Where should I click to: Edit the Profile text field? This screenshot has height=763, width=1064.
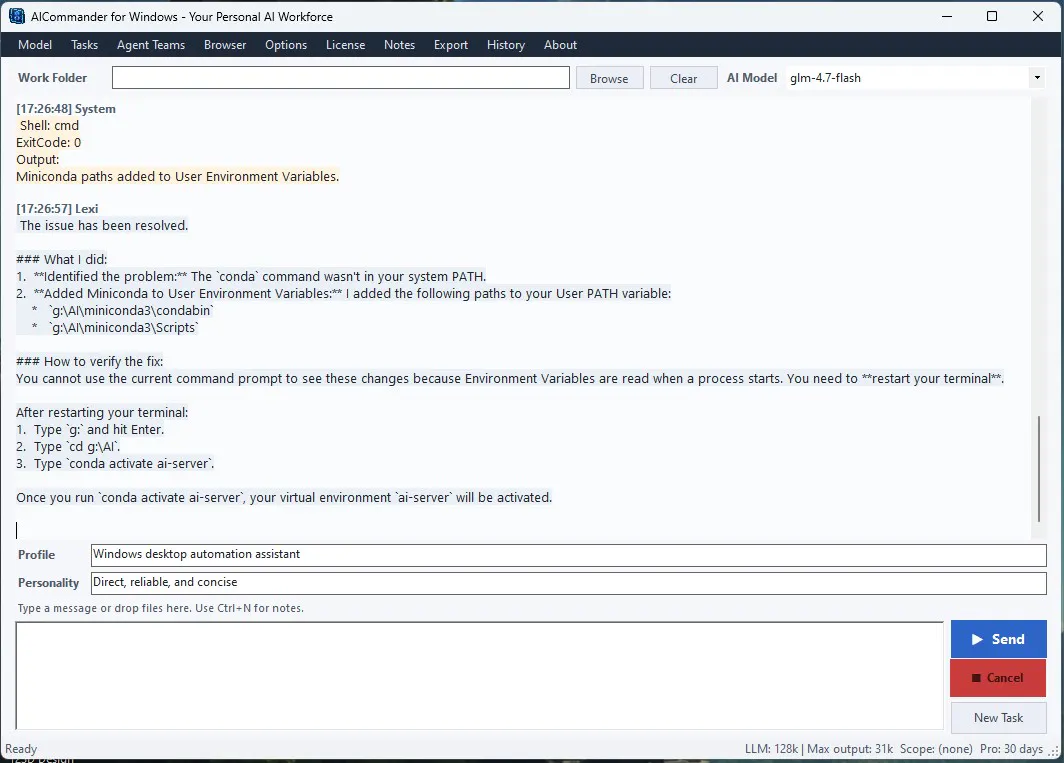point(568,555)
